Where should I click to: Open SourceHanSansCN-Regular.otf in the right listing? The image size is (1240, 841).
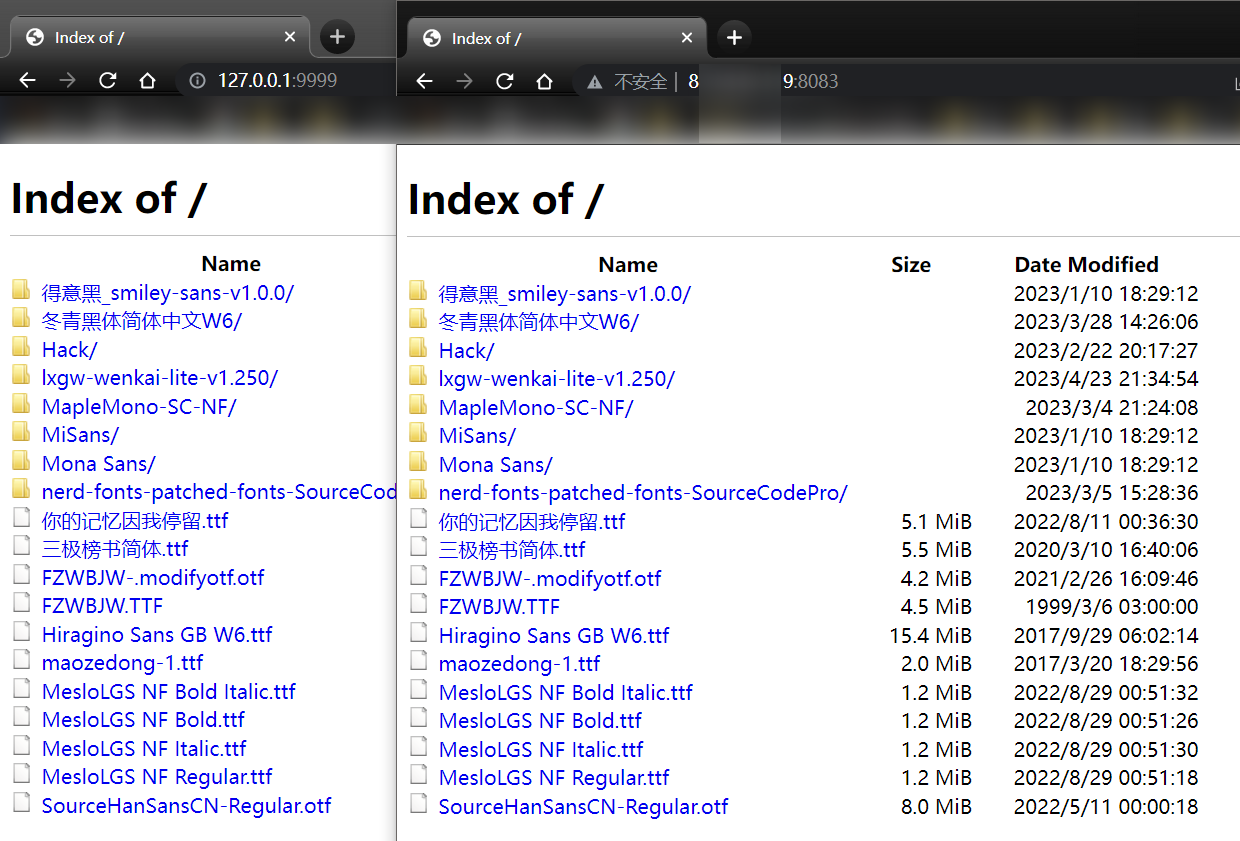click(x=583, y=806)
